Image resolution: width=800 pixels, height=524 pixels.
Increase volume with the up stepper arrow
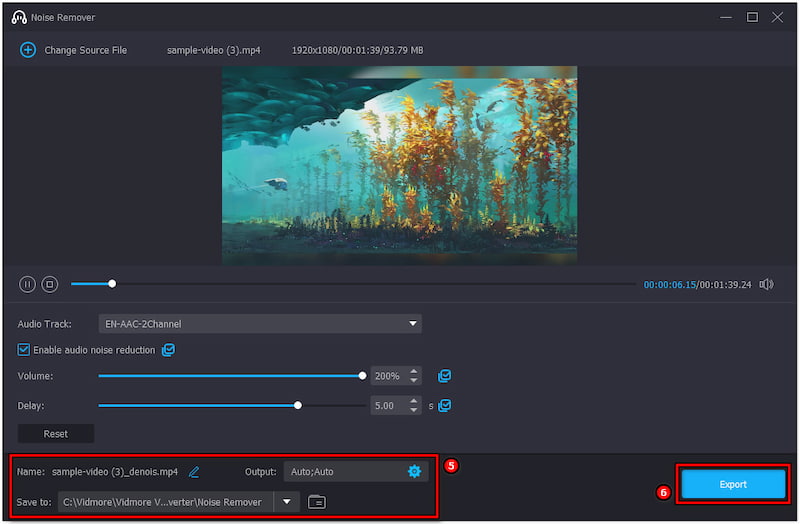[x=414, y=372]
